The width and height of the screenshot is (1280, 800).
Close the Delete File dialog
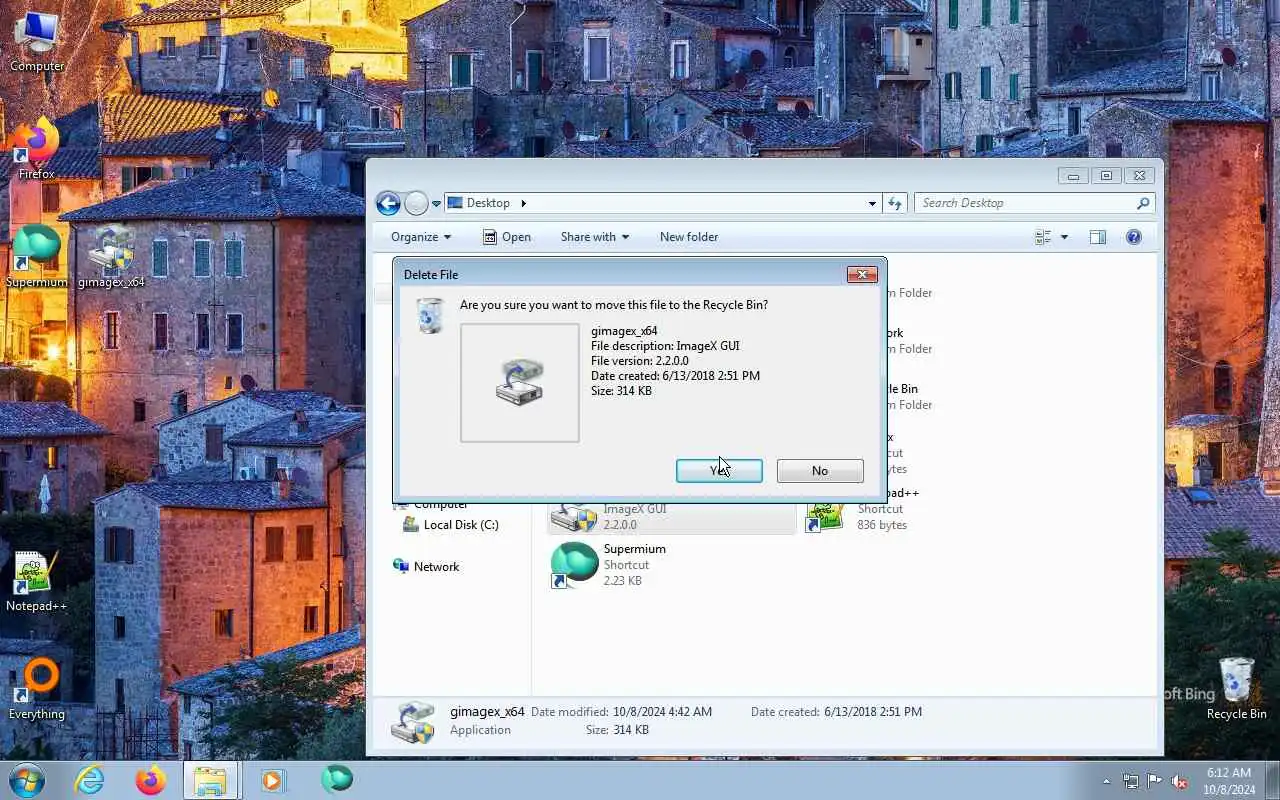[862, 274]
